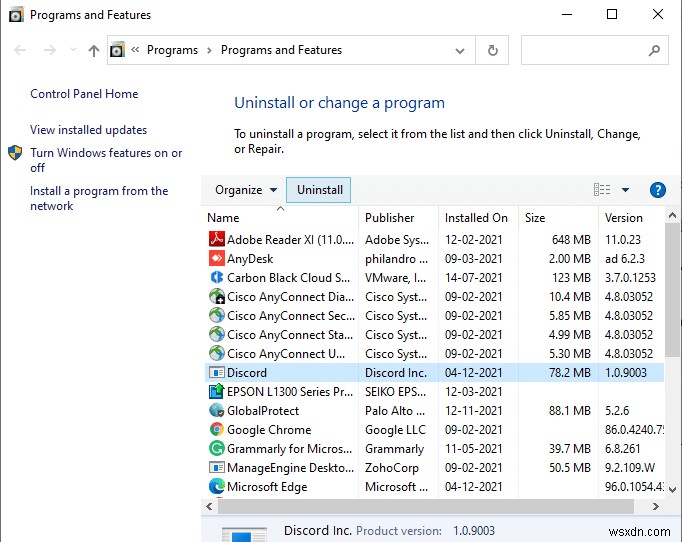Select the Google Chrome row name

[x=269, y=430]
